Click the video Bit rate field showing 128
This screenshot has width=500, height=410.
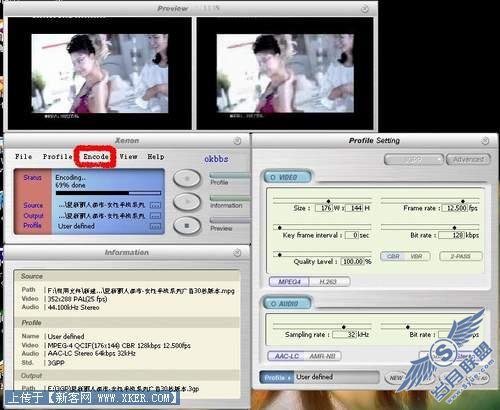pyautogui.click(x=452, y=235)
